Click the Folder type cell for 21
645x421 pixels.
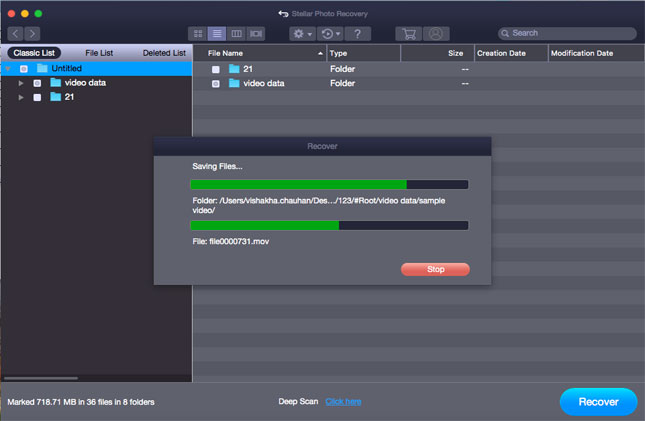pos(342,69)
